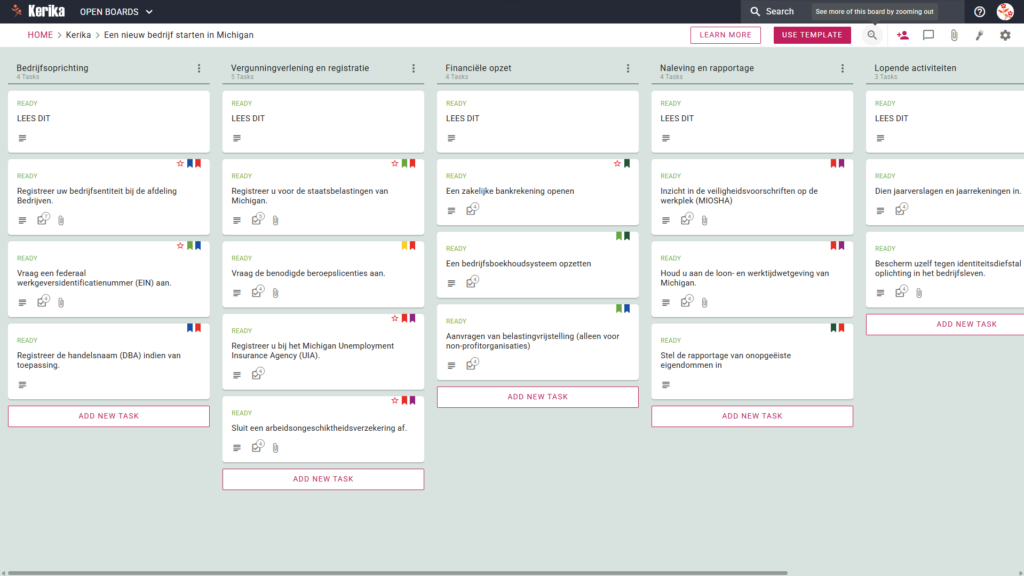
Task: Click the Kerika logo
Action: click(x=38, y=11)
